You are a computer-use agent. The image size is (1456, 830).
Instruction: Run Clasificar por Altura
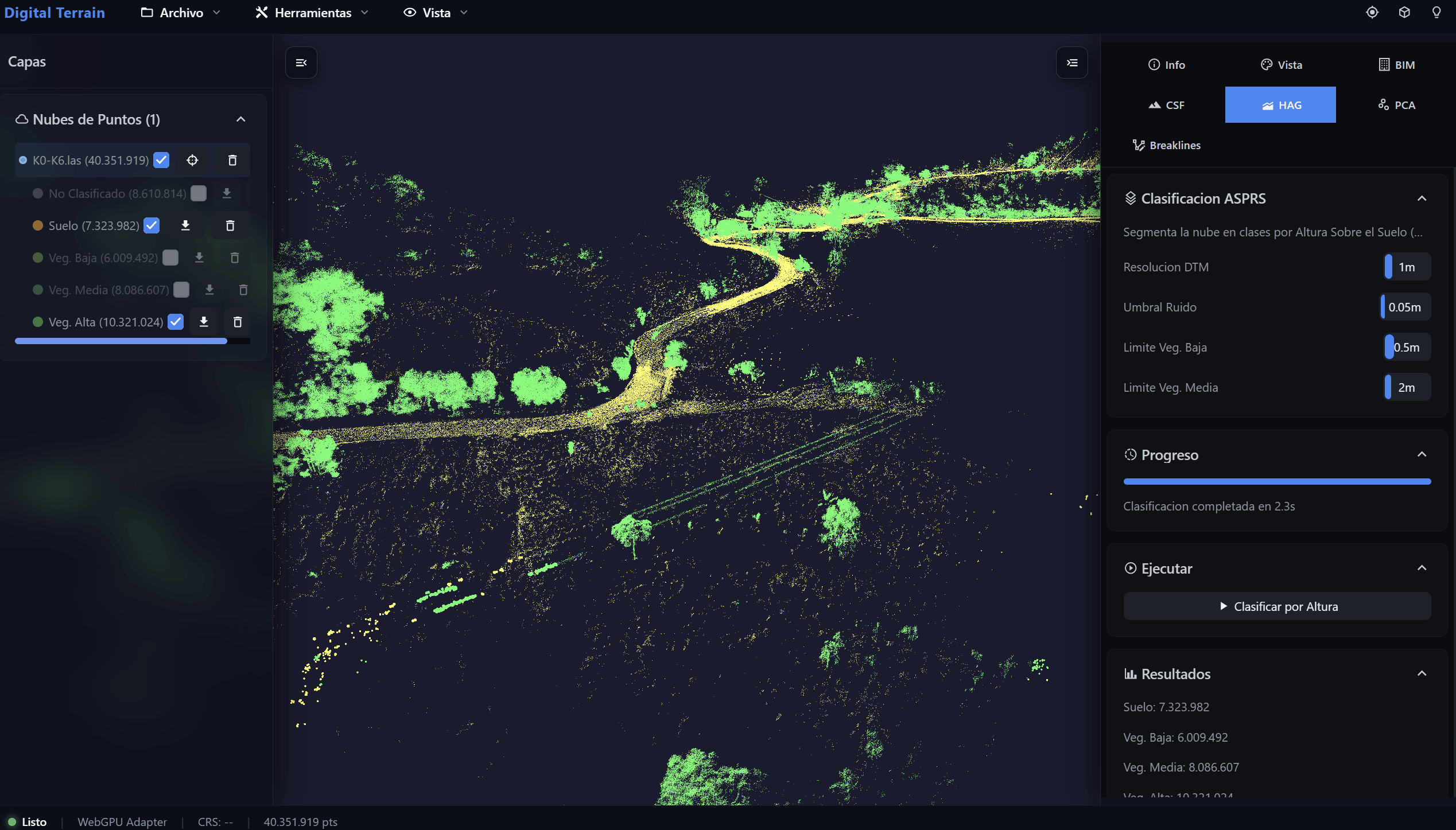[1278, 606]
